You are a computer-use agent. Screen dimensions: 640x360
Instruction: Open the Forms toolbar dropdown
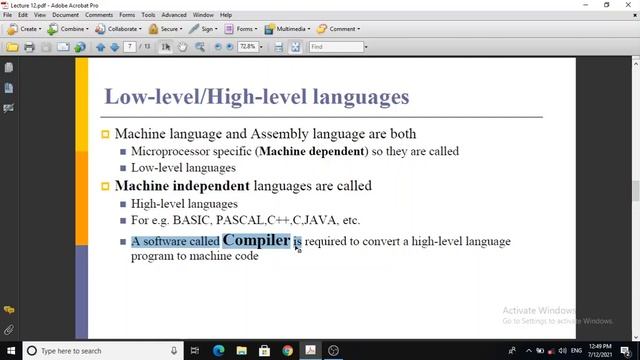coord(241,29)
